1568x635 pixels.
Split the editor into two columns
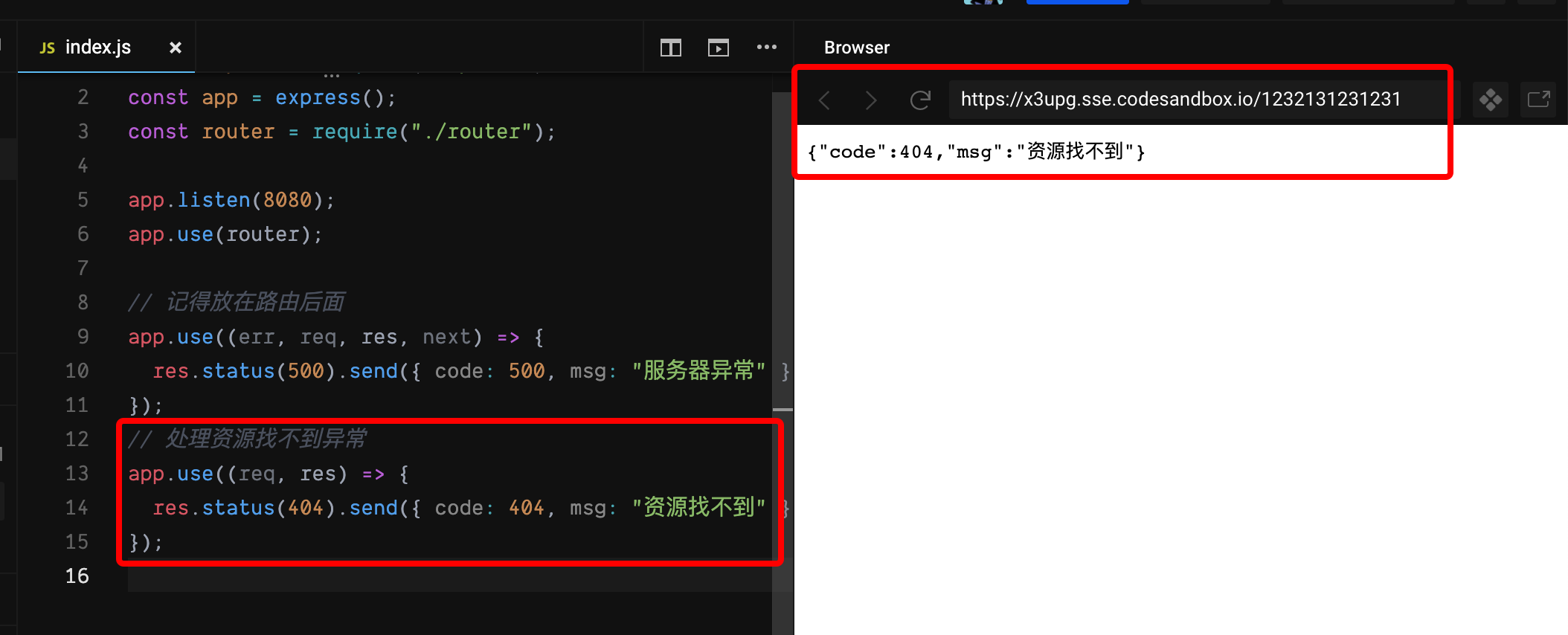670,48
